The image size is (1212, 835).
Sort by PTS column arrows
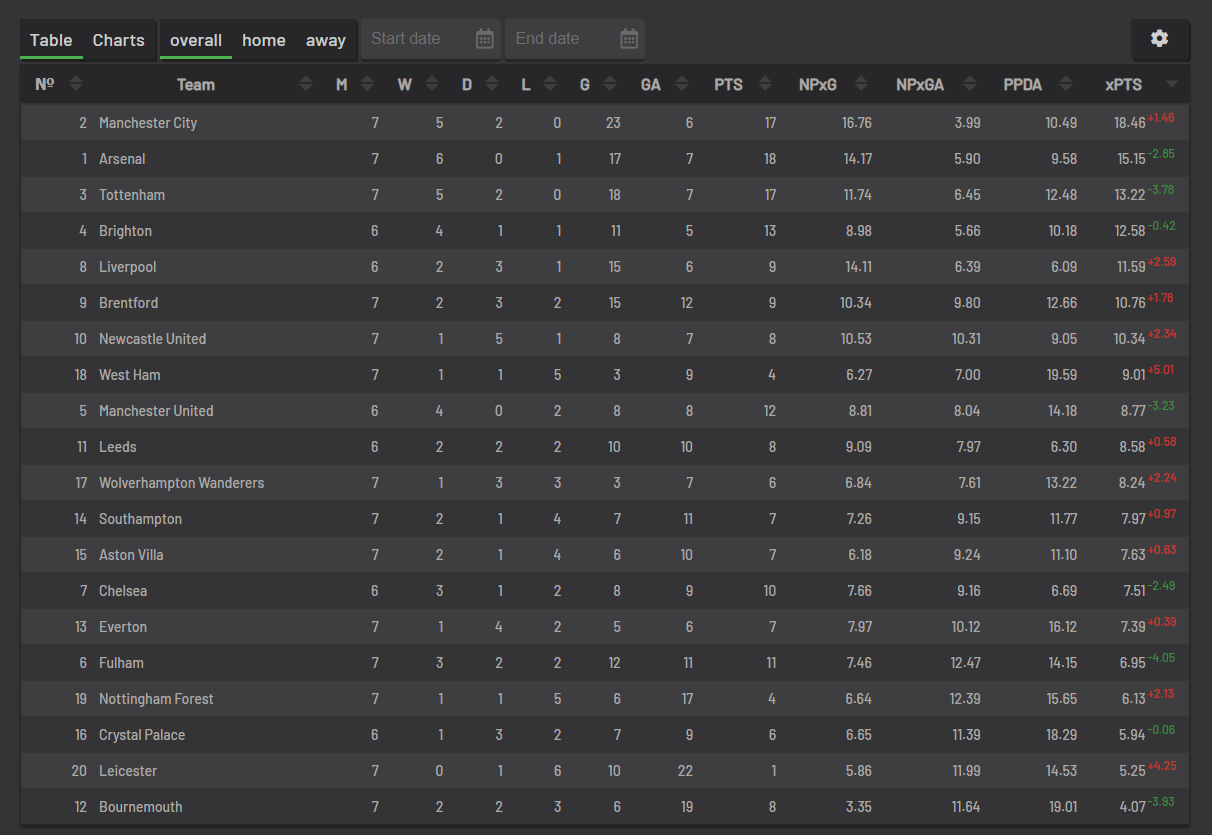click(765, 84)
